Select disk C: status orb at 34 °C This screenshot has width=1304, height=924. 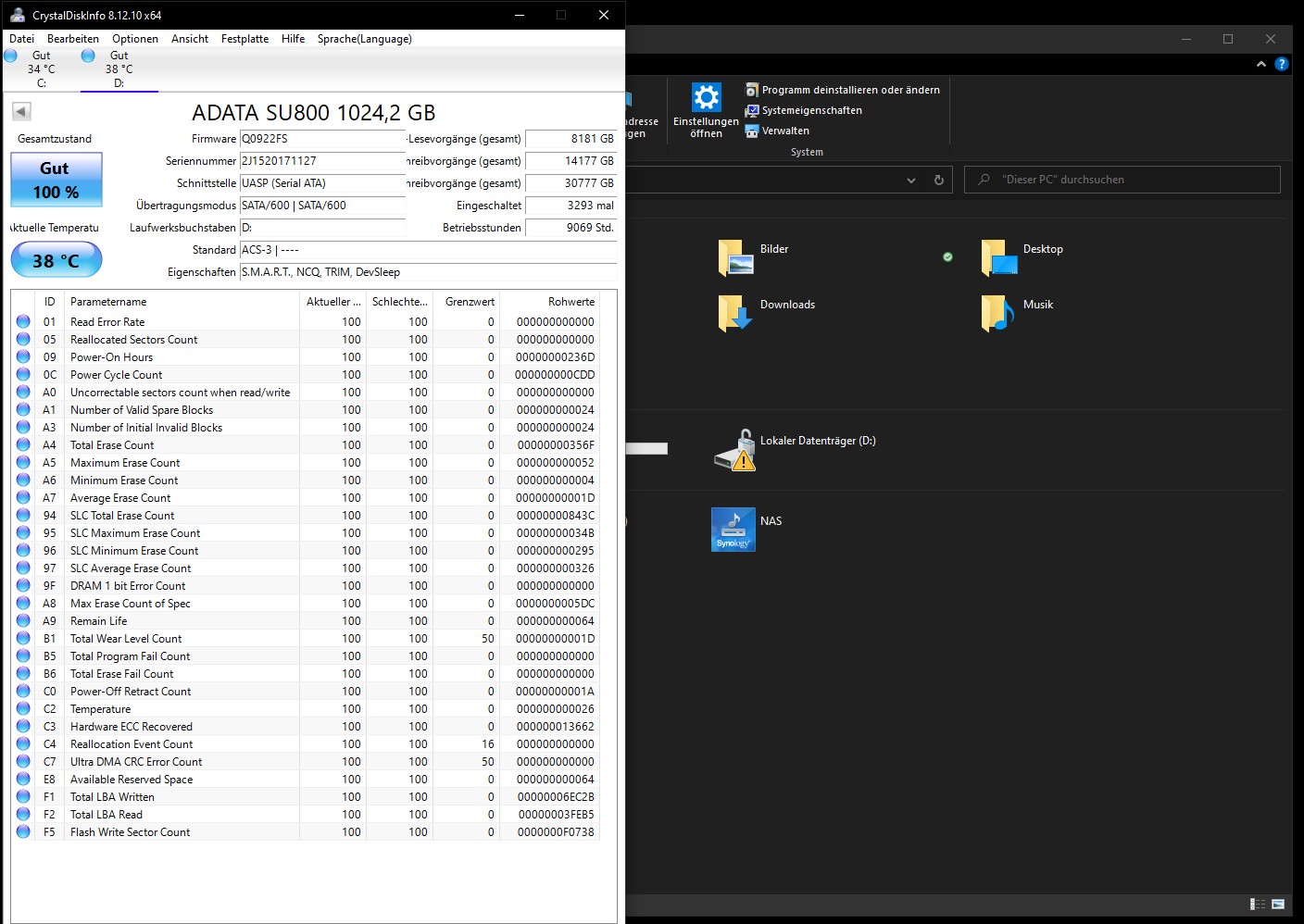pos(11,56)
